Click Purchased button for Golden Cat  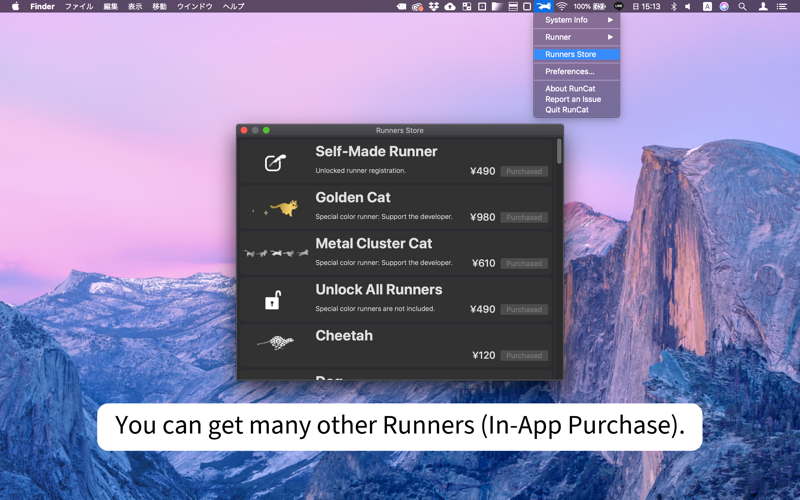[524, 217]
